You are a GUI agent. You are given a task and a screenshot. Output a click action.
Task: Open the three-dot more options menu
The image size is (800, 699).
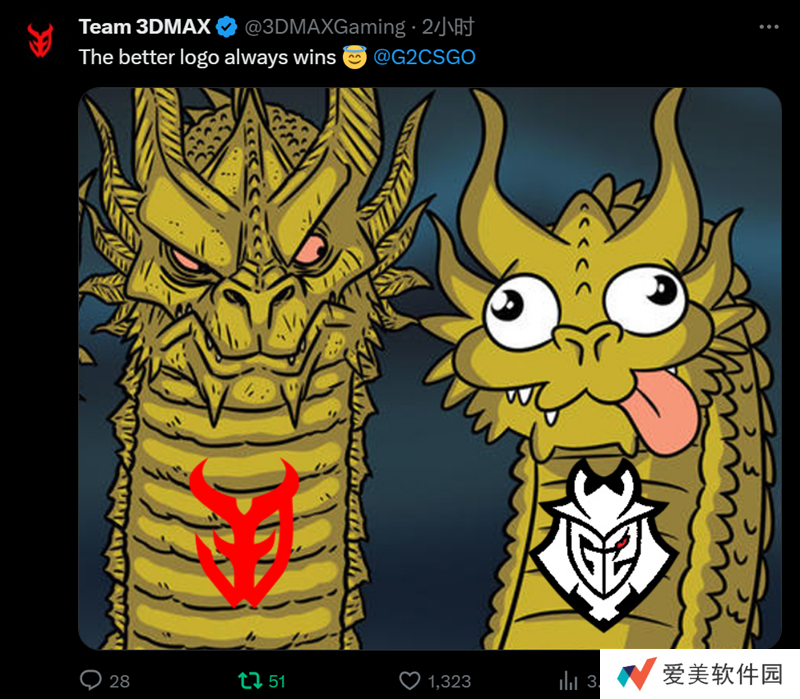769,27
